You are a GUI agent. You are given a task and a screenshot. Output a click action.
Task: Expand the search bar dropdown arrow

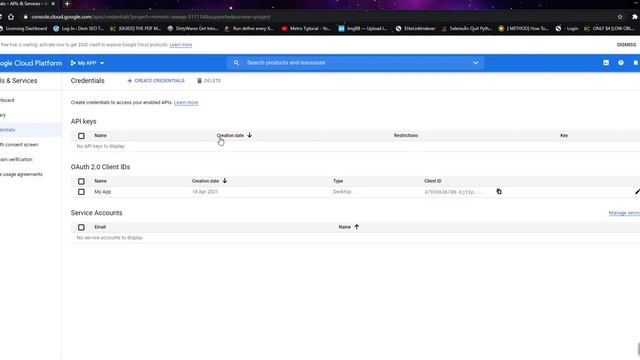(x=476, y=63)
